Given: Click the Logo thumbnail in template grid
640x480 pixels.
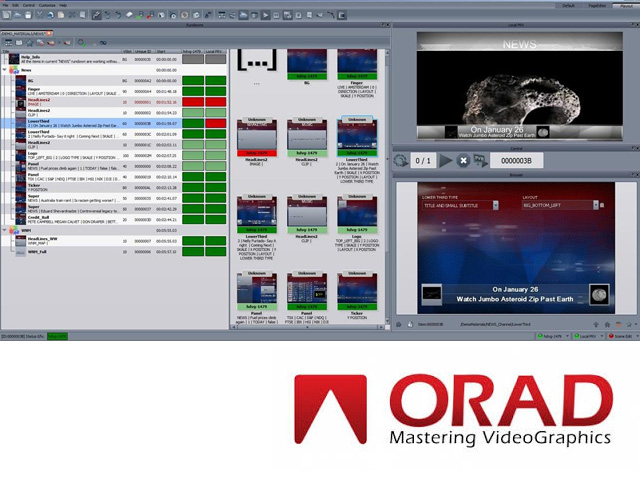Looking at the screenshot, I should pos(357,215).
